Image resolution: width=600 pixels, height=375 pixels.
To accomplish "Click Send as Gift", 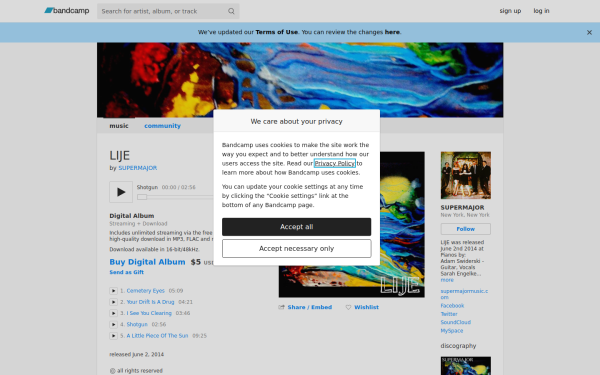I will pos(127,272).
